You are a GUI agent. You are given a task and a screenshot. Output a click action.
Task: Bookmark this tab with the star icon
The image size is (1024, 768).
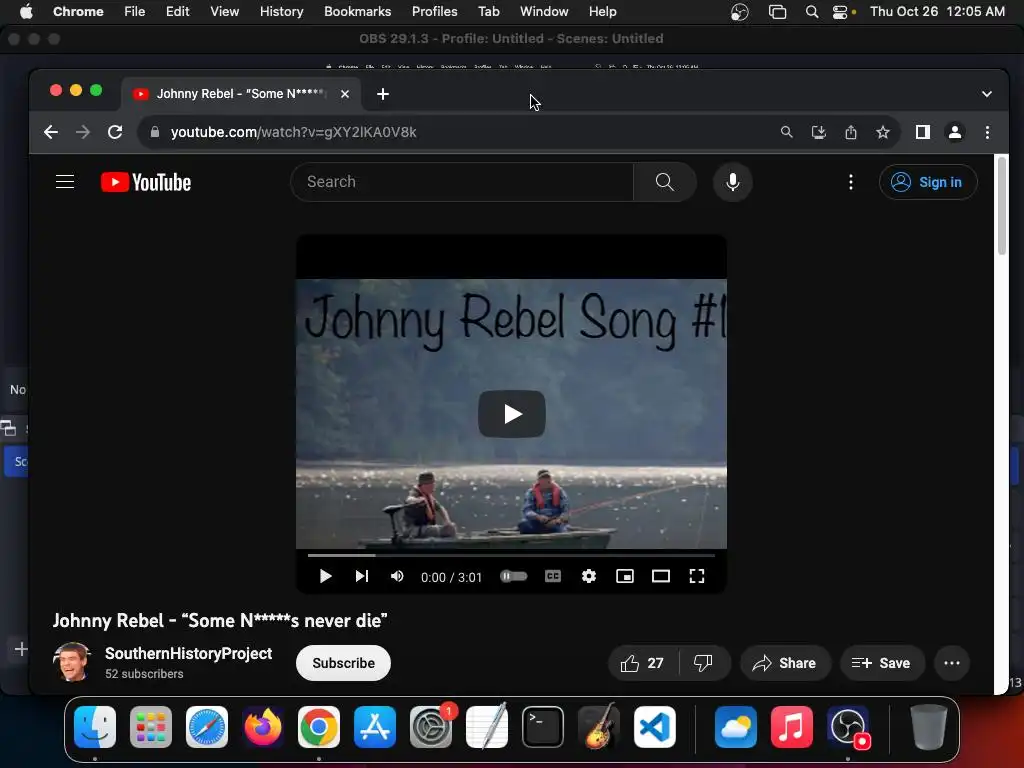[x=883, y=132]
